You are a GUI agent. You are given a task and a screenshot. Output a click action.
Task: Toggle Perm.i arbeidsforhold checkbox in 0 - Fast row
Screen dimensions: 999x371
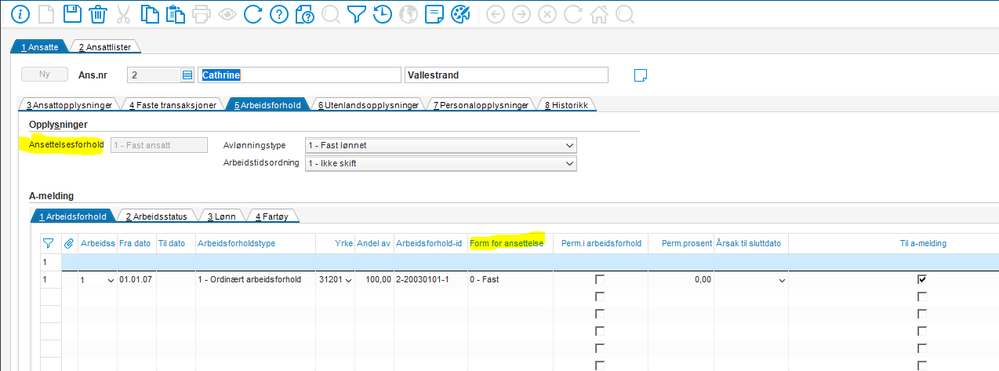[600, 279]
